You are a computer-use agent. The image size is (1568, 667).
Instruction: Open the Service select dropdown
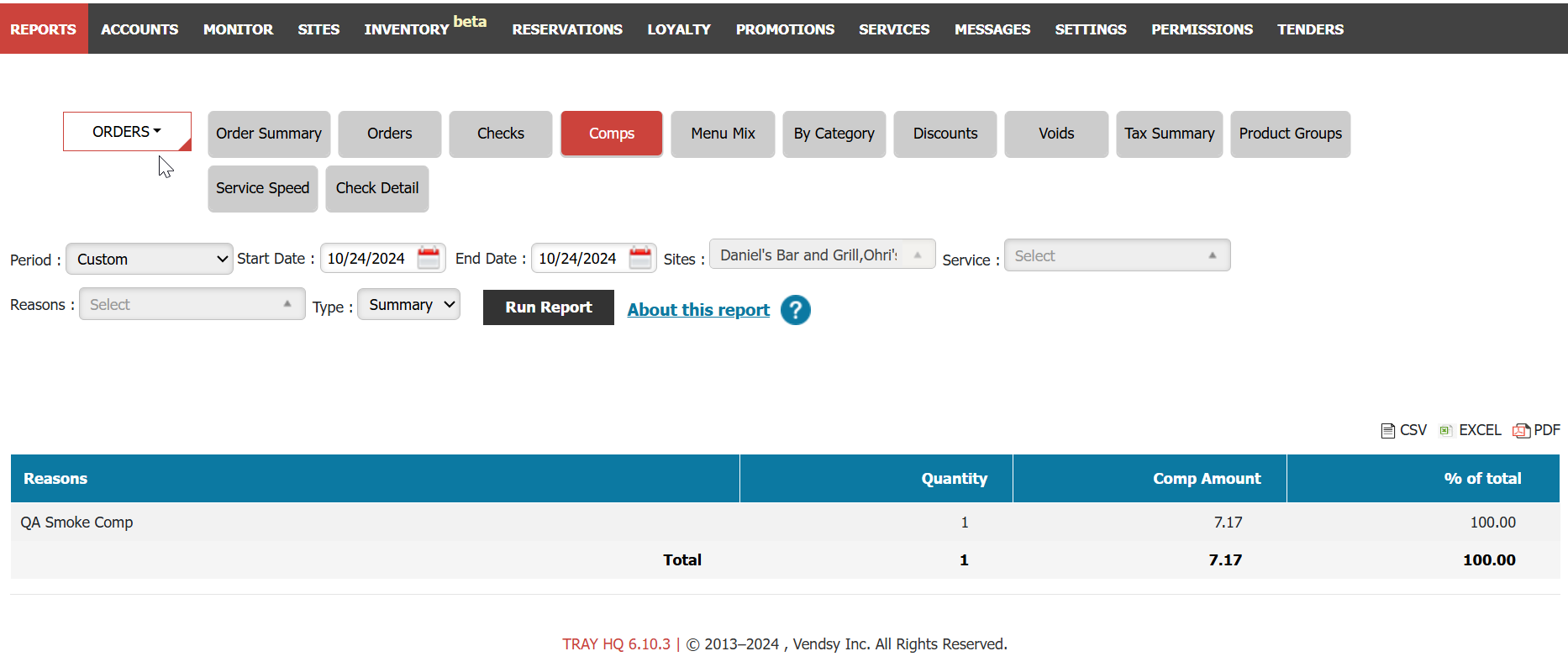[1117, 255]
